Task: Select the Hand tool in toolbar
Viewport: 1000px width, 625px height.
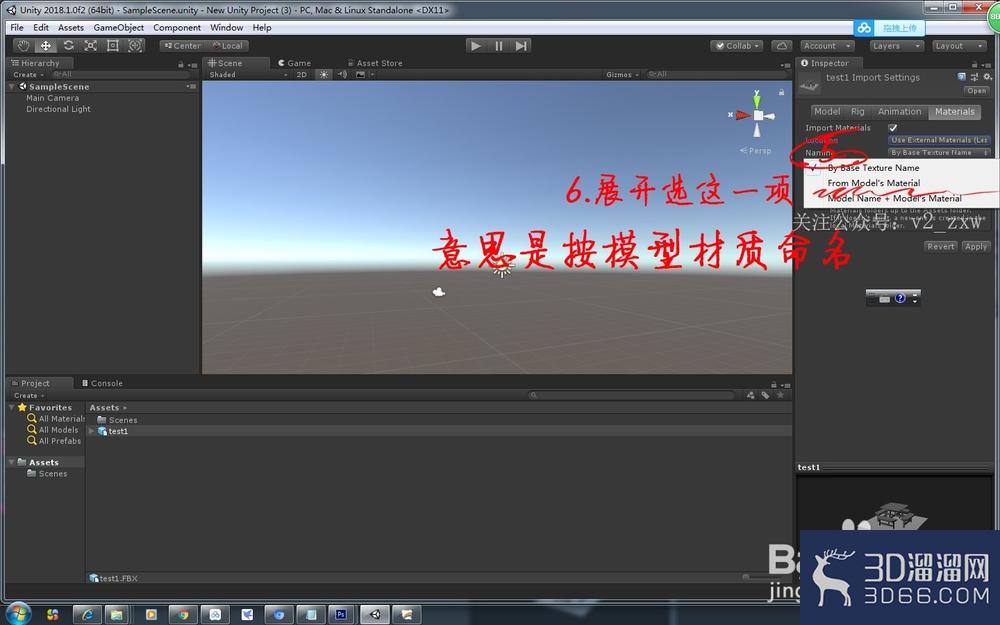Action: point(24,46)
